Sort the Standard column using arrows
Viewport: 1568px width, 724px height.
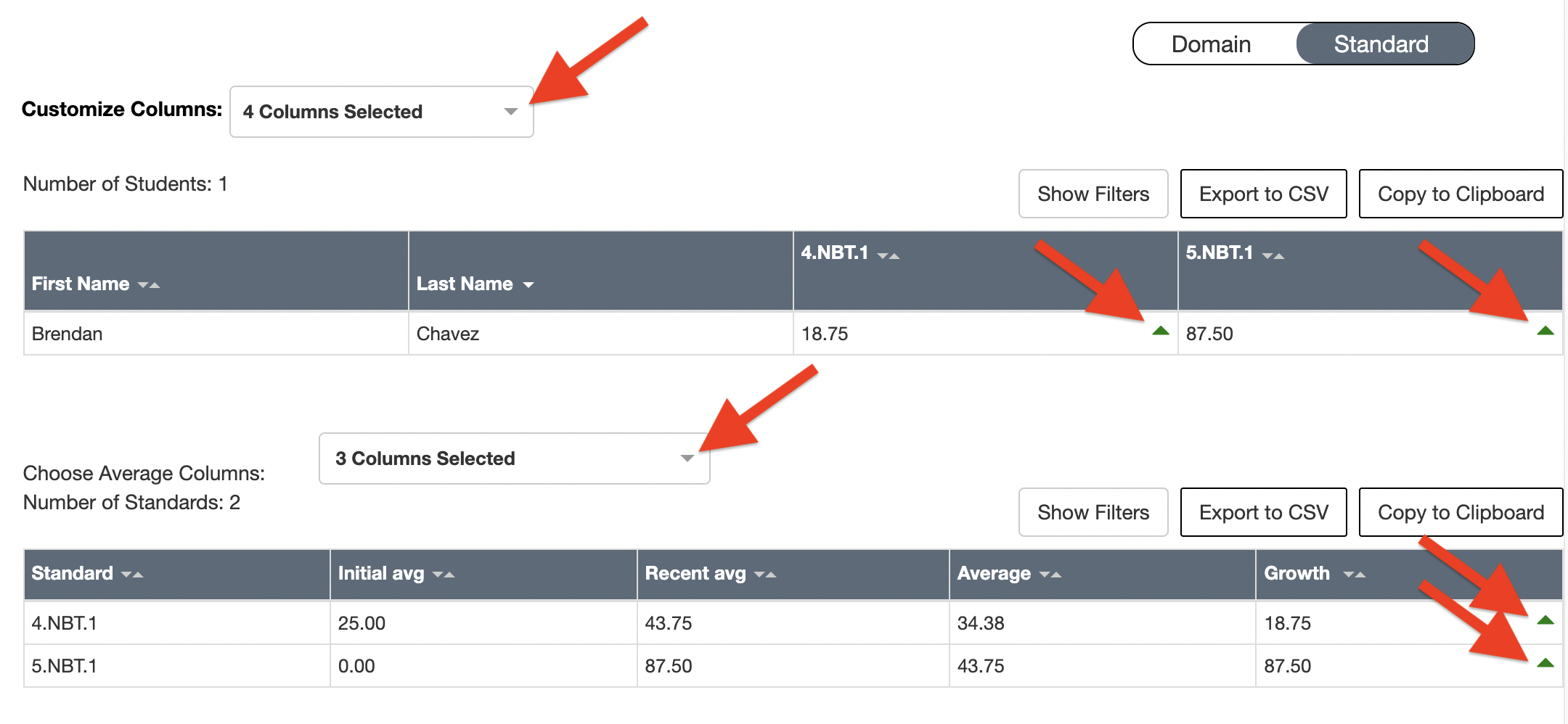coord(132,575)
